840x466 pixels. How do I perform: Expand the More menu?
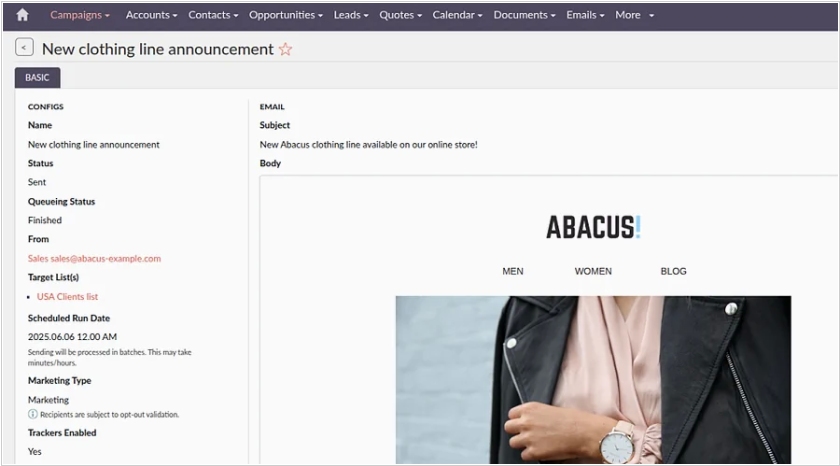[634, 15]
